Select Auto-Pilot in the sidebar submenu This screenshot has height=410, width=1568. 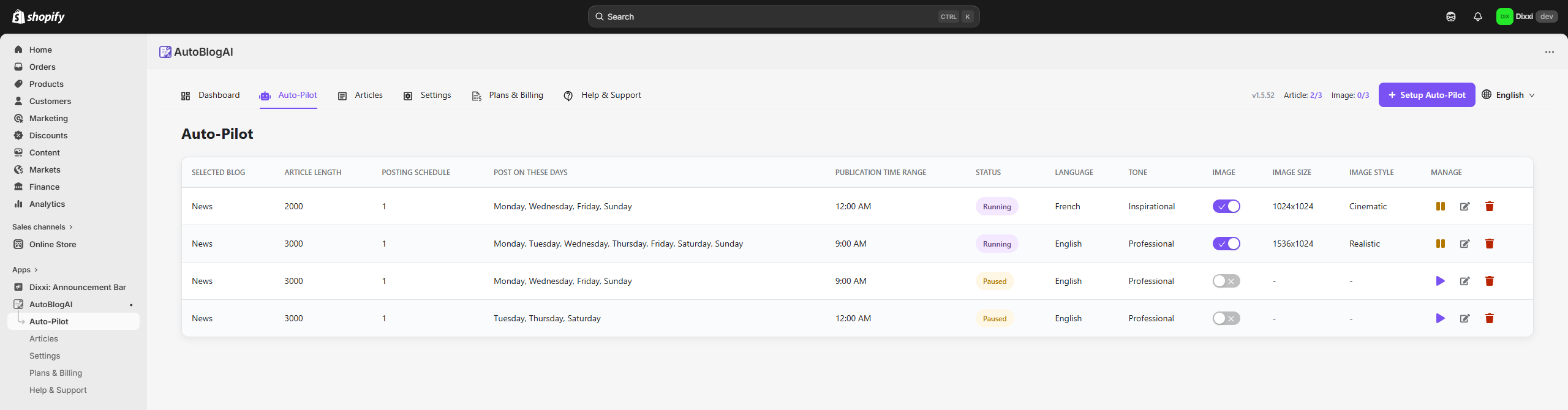[73, 321]
